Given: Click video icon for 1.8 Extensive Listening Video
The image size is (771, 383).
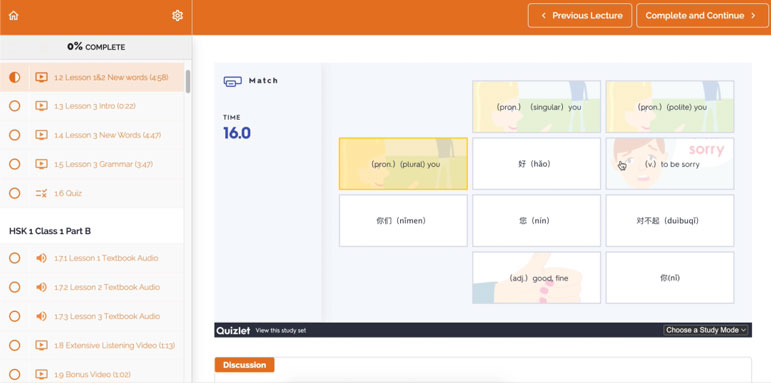Looking at the screenshot, I should click(41, 345).
